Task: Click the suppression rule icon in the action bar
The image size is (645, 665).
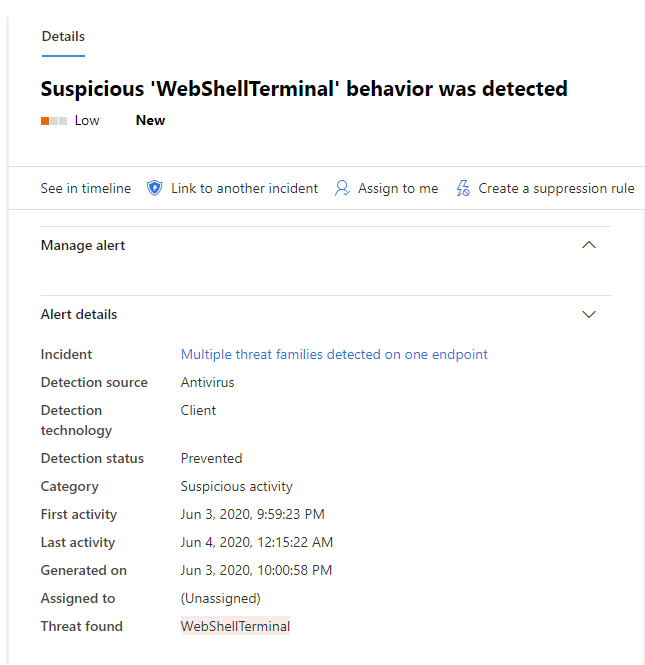Action: (x=462, y=188)
